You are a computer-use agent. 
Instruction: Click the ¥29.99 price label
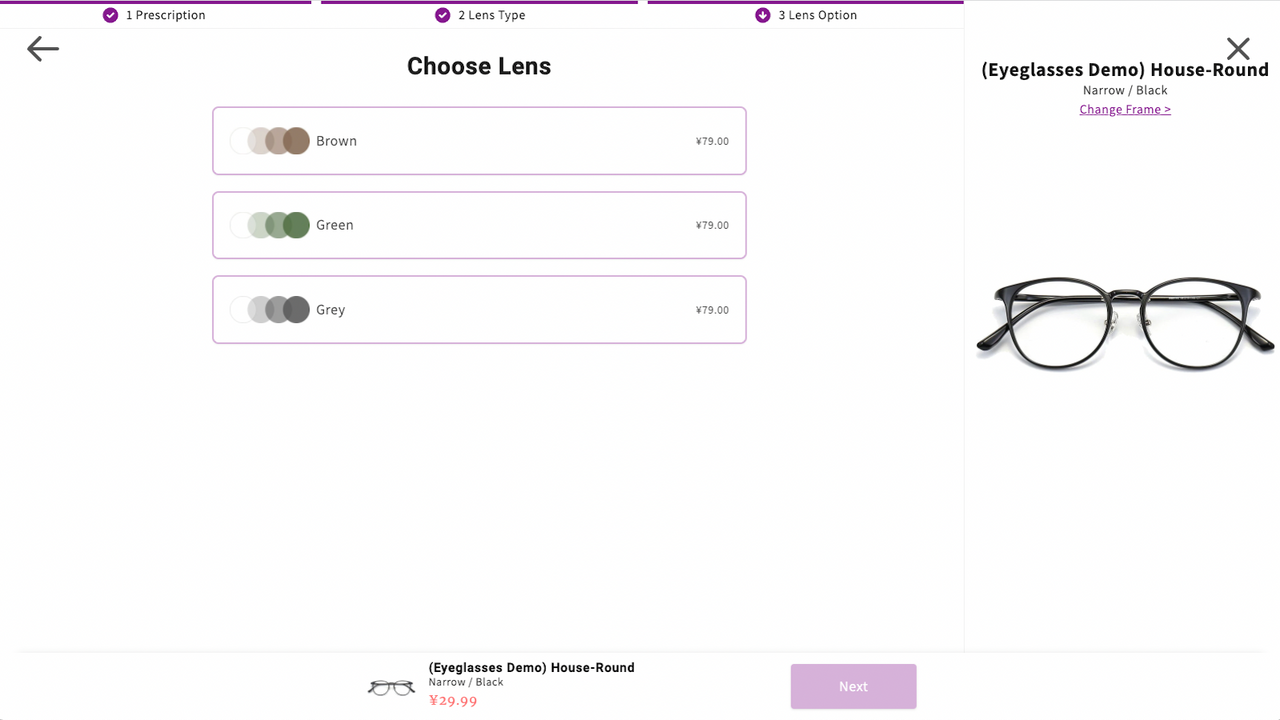click(453, 700)
